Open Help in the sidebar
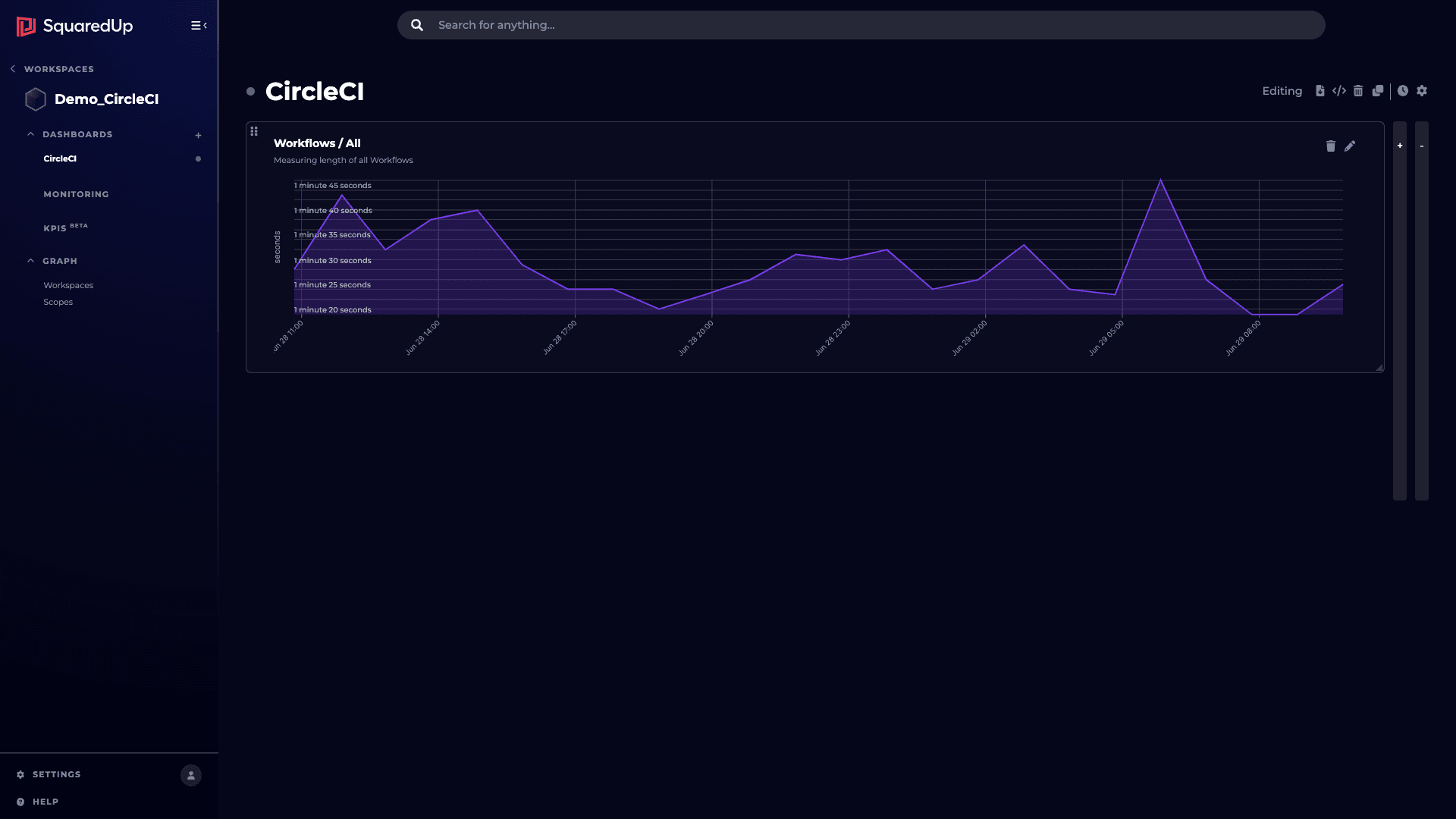Screen dimensions: 1456x819 [37, 802]
